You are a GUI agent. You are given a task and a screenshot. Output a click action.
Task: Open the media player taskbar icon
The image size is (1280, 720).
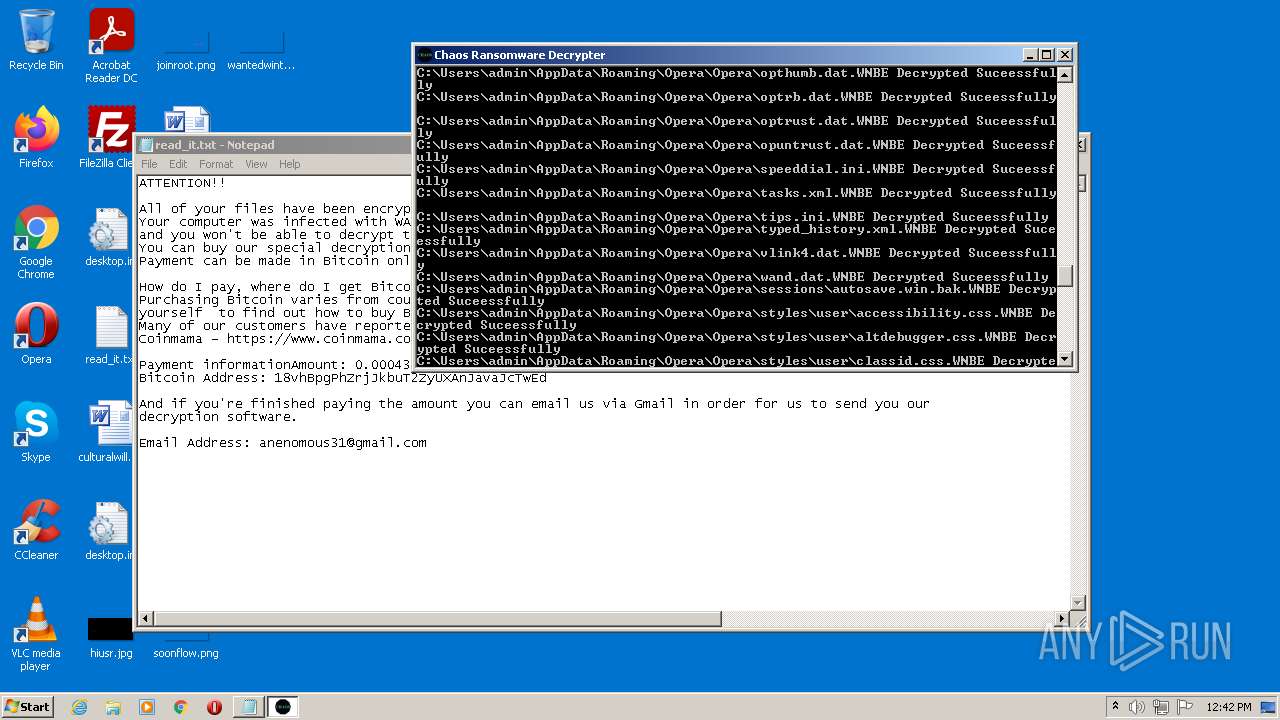click(147, 707)
